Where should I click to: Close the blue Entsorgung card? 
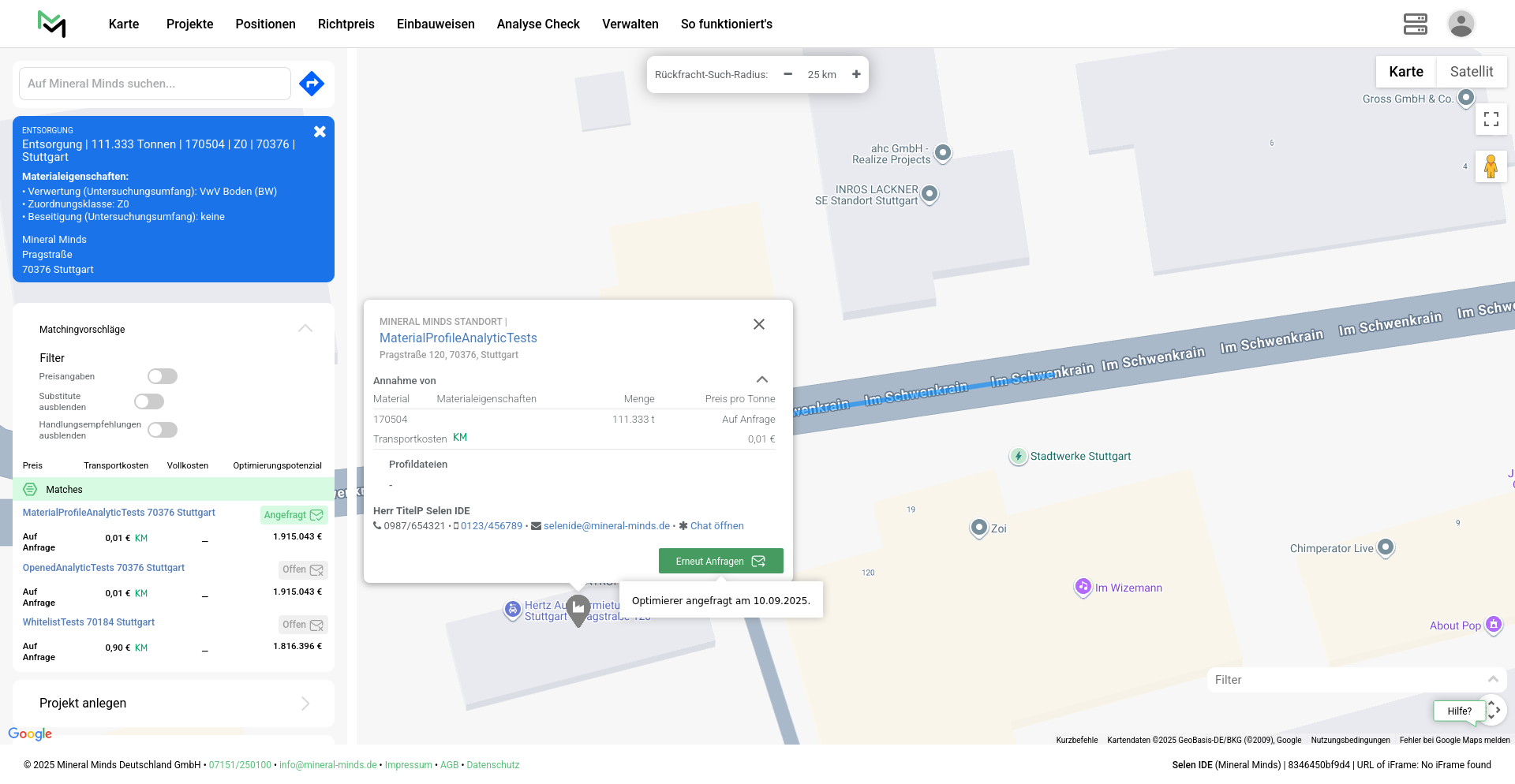[x=320, y=132]
